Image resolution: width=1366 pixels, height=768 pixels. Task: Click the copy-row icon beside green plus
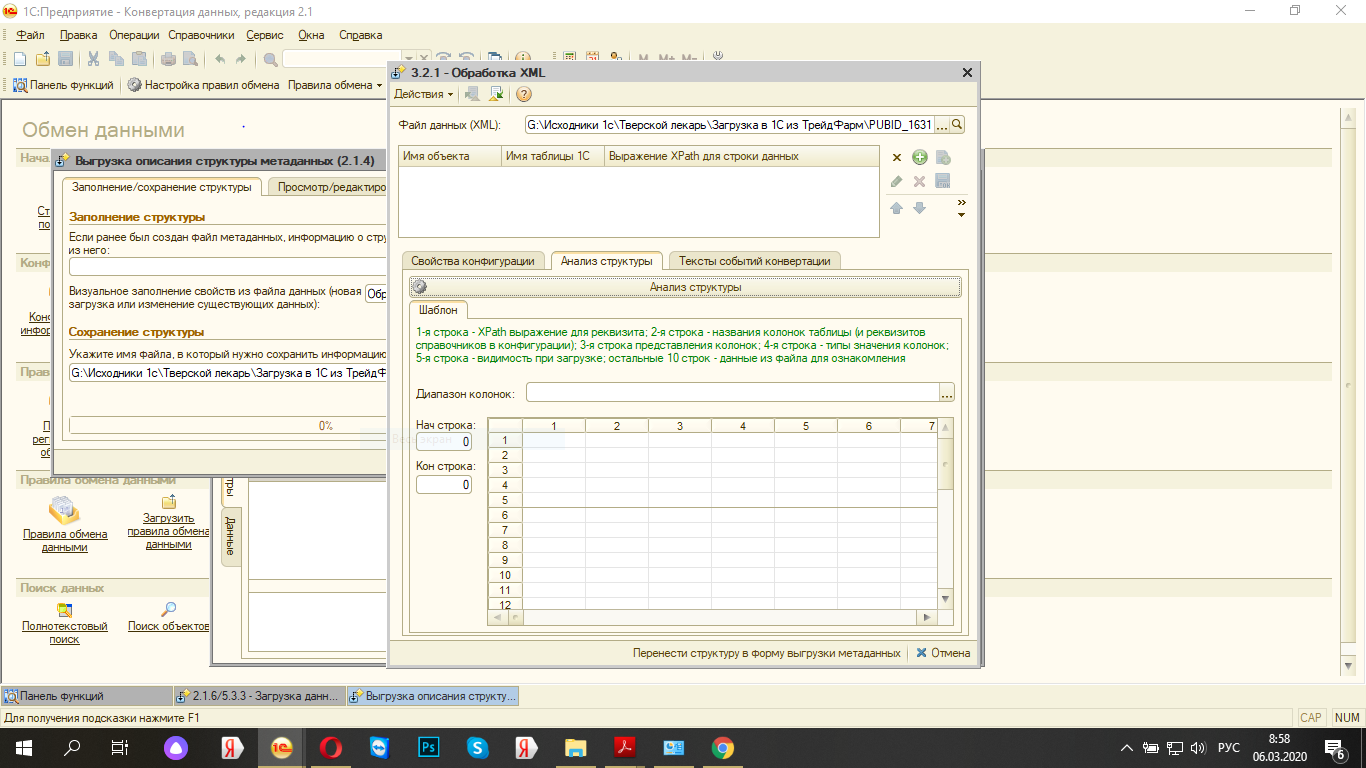(942, 157)
